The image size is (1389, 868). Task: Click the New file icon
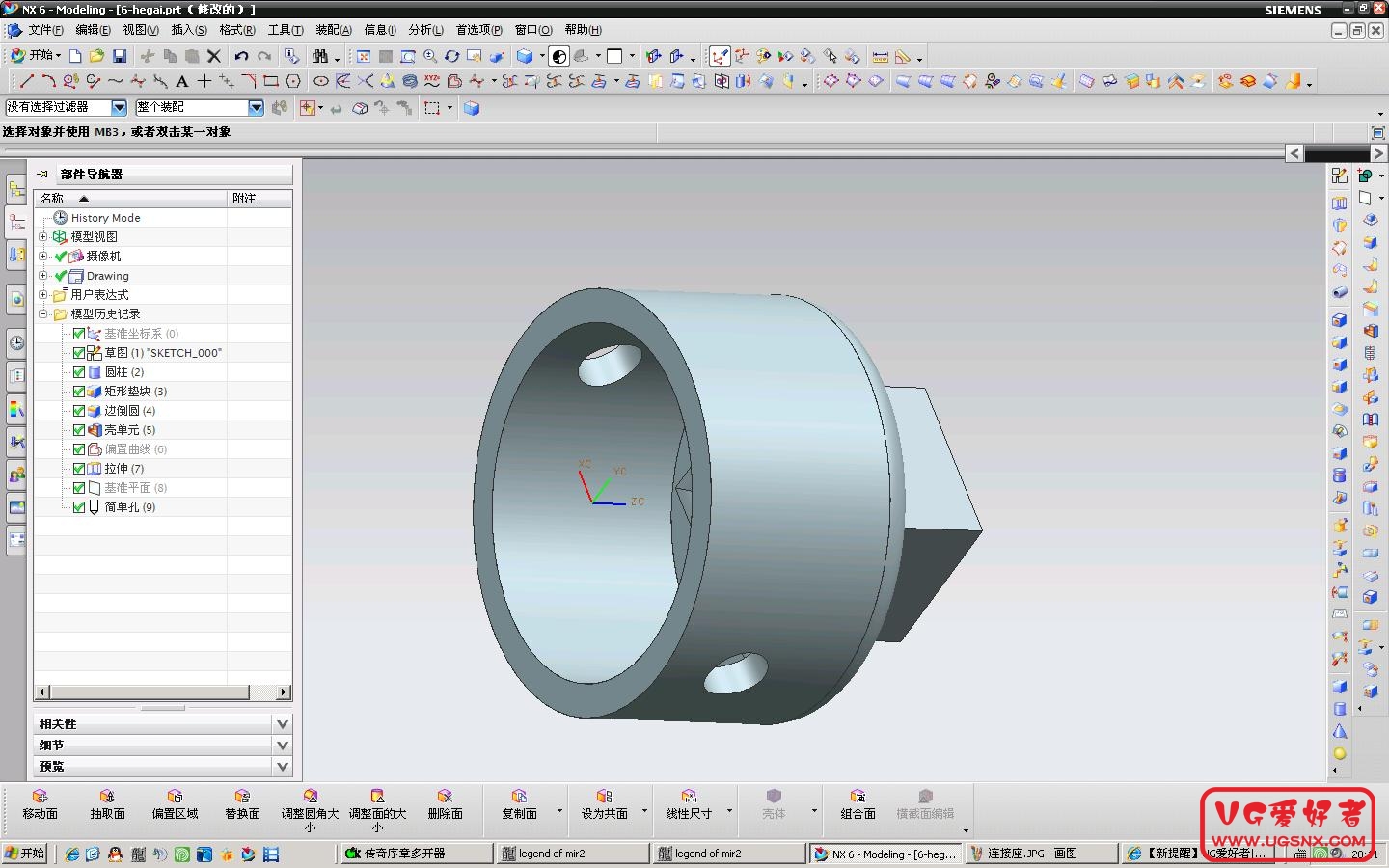(75, 56)
